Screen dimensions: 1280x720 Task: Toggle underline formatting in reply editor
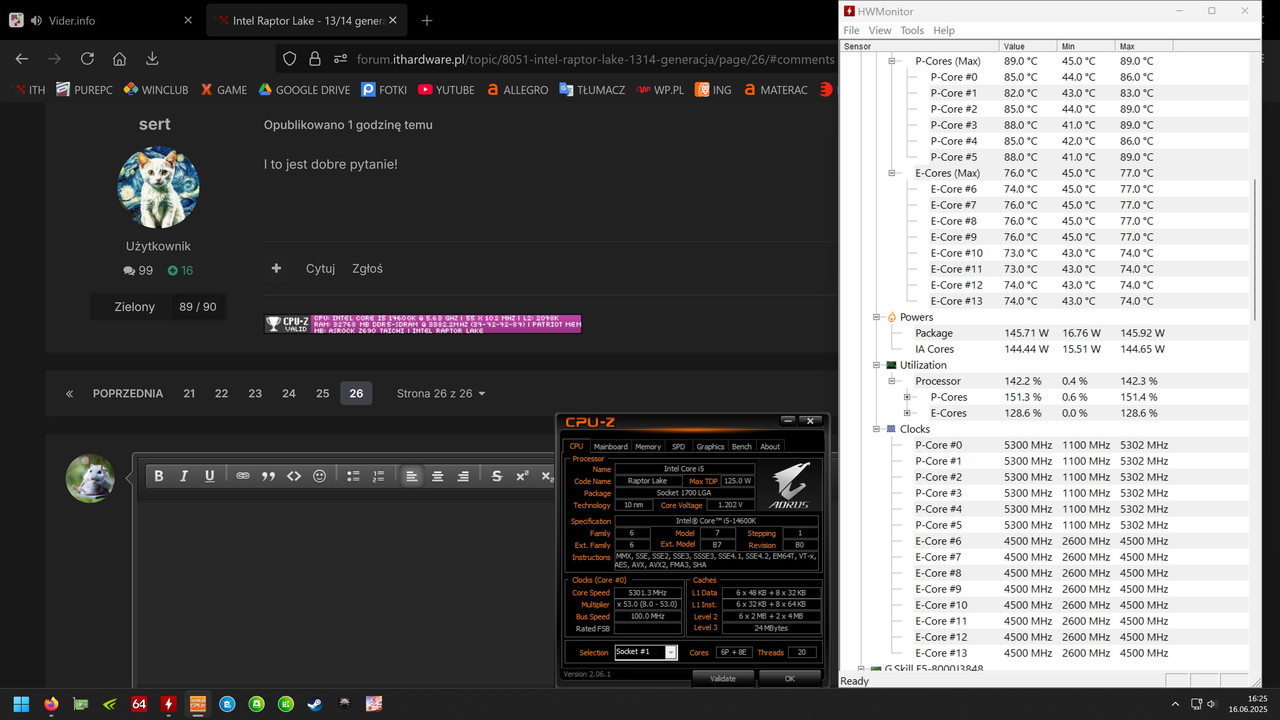[x=209, y=476]
